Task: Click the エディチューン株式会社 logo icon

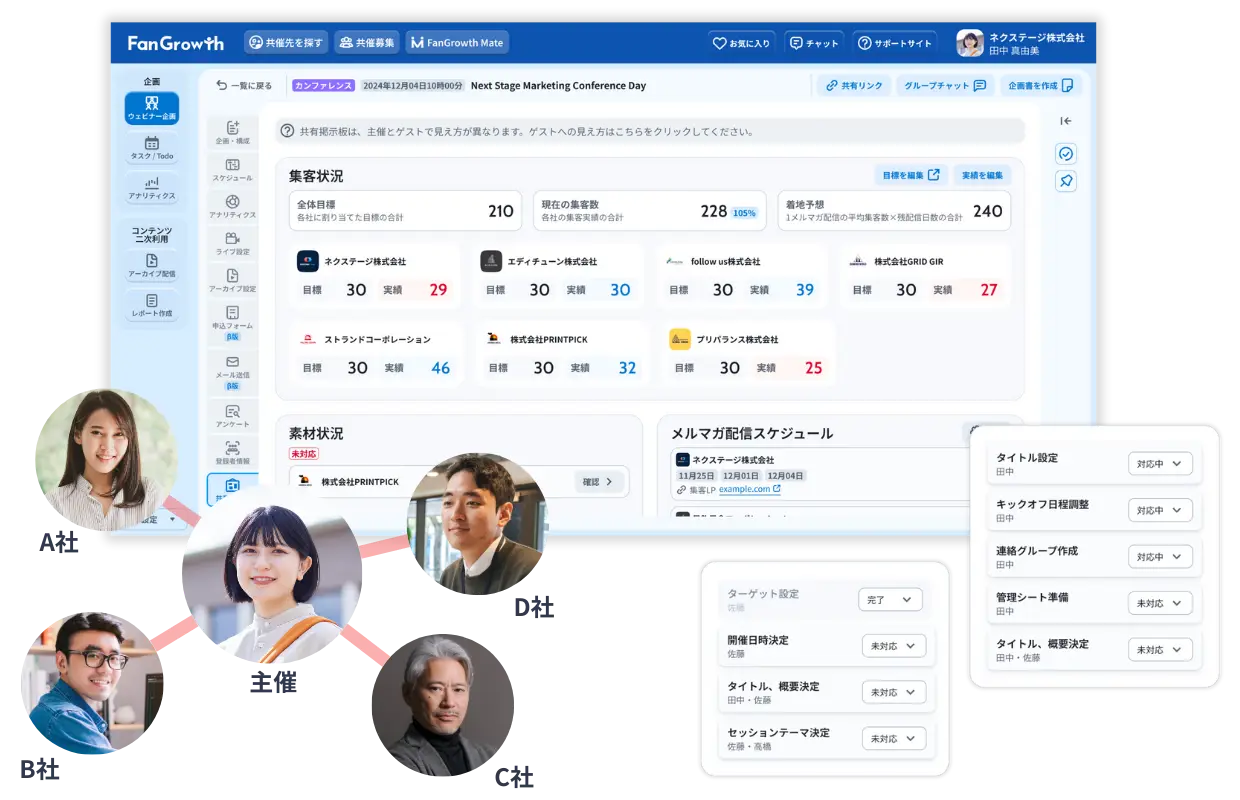Action: [x=491, y=261]
